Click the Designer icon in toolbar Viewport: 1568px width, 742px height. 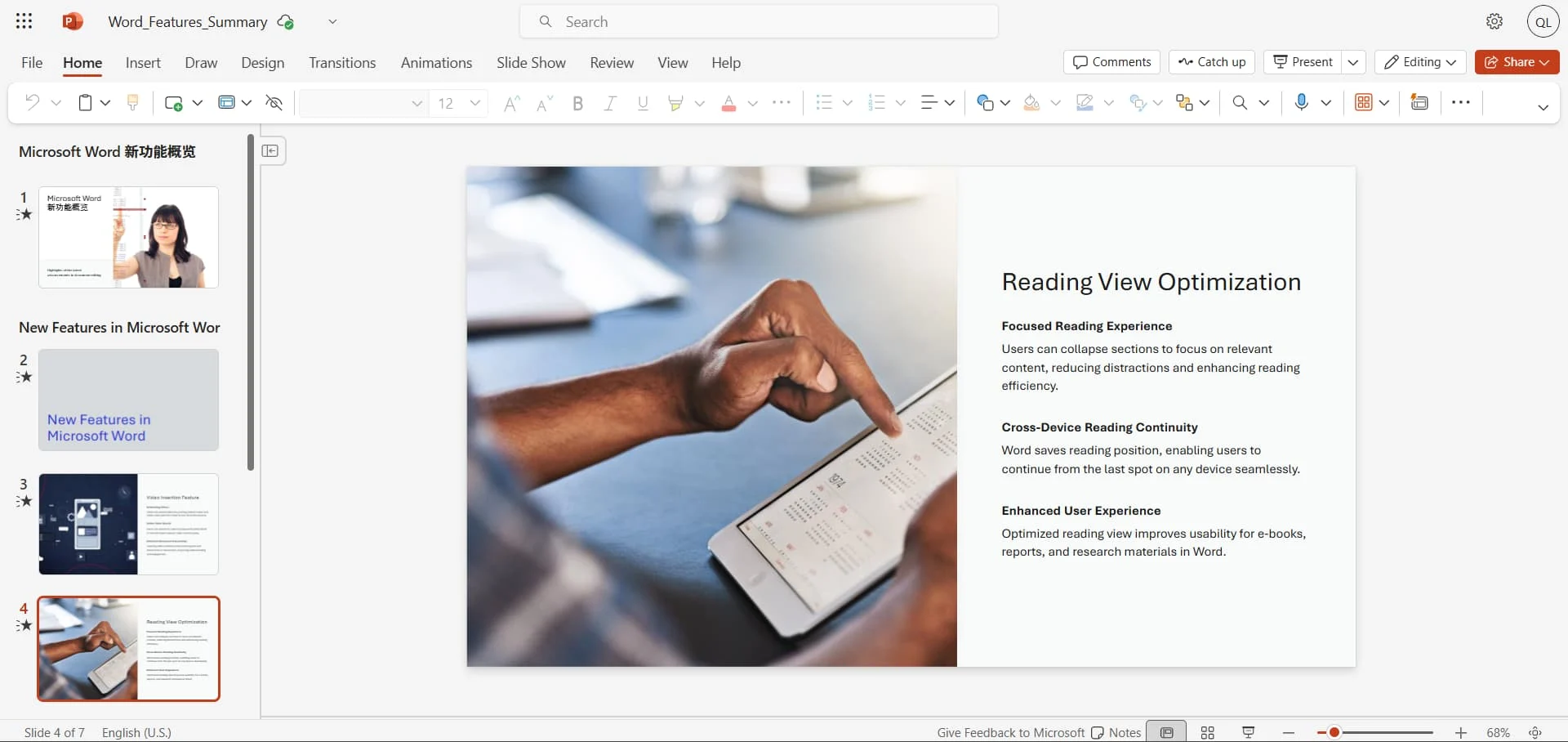click(1363, 102)
